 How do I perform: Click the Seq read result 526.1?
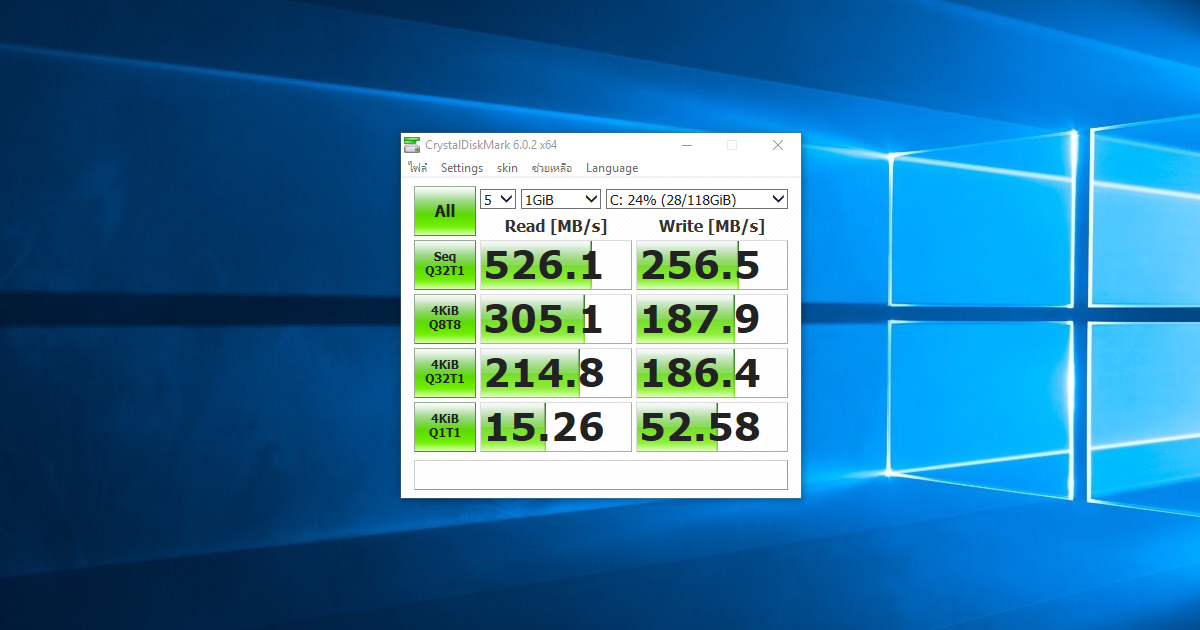pos(556,265)
